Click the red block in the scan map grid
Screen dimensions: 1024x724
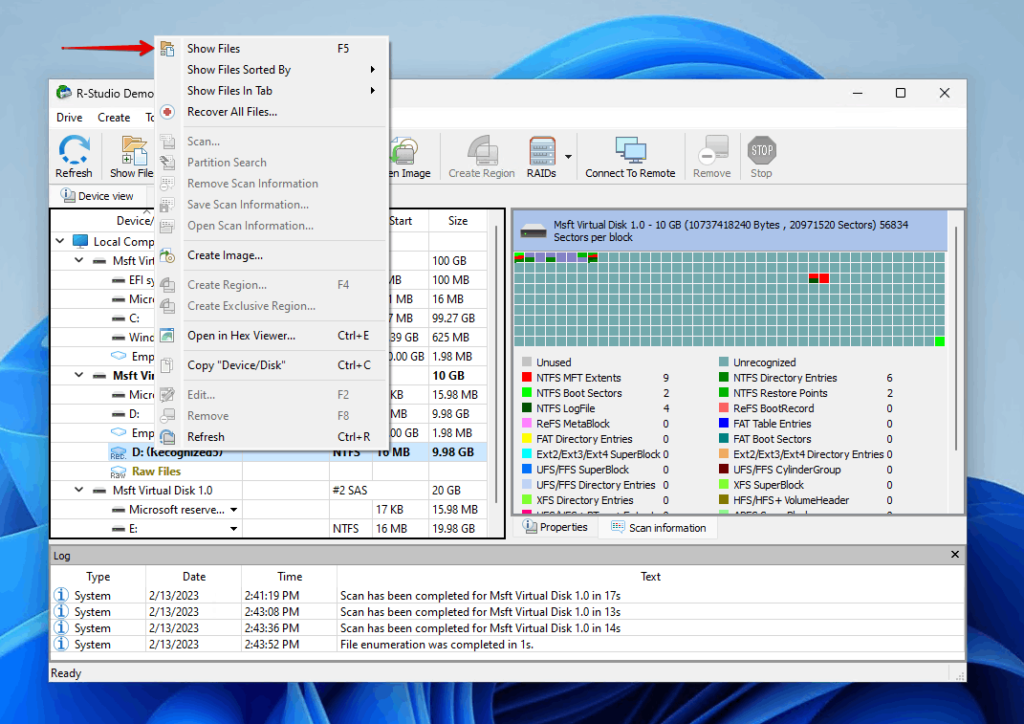825,279
